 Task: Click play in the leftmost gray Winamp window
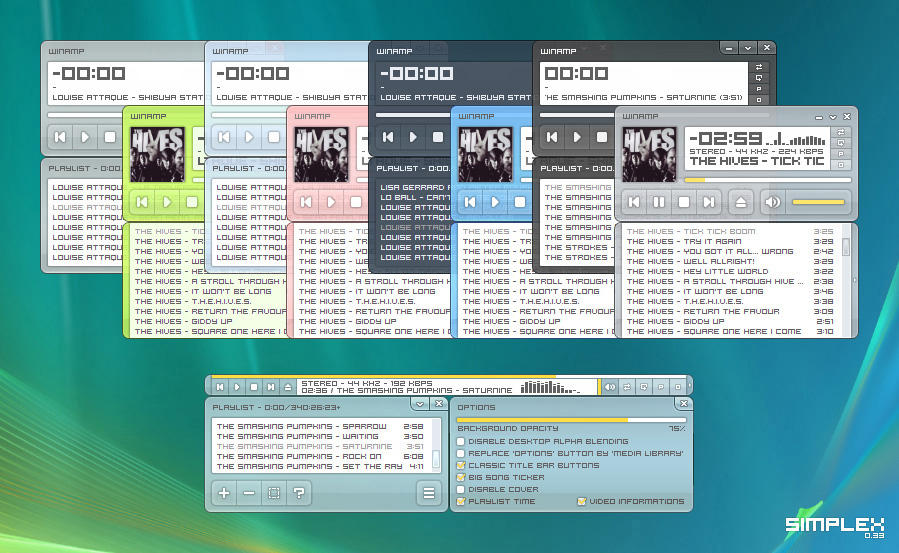coord(85,137)
